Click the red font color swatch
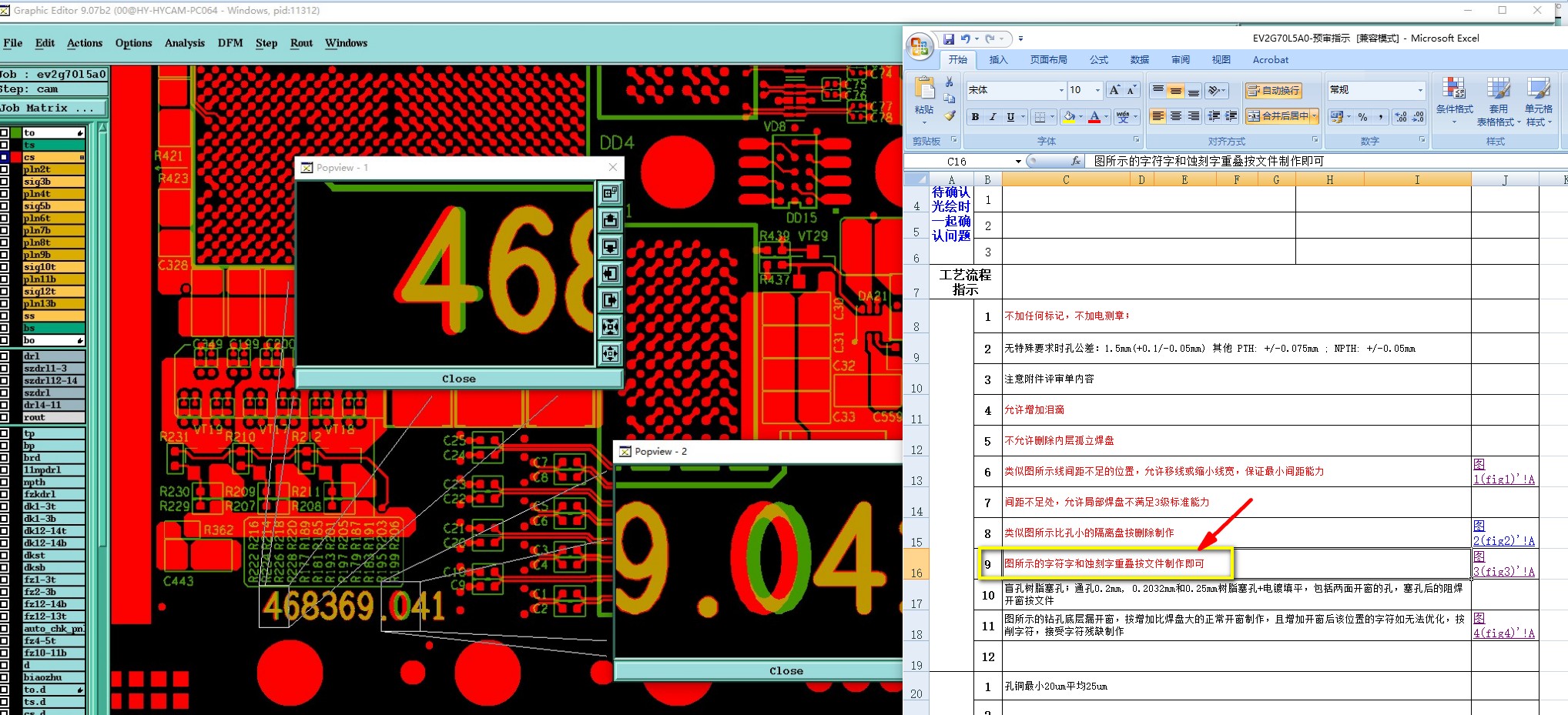The image size is (1568, 715). click(1094, 117)
